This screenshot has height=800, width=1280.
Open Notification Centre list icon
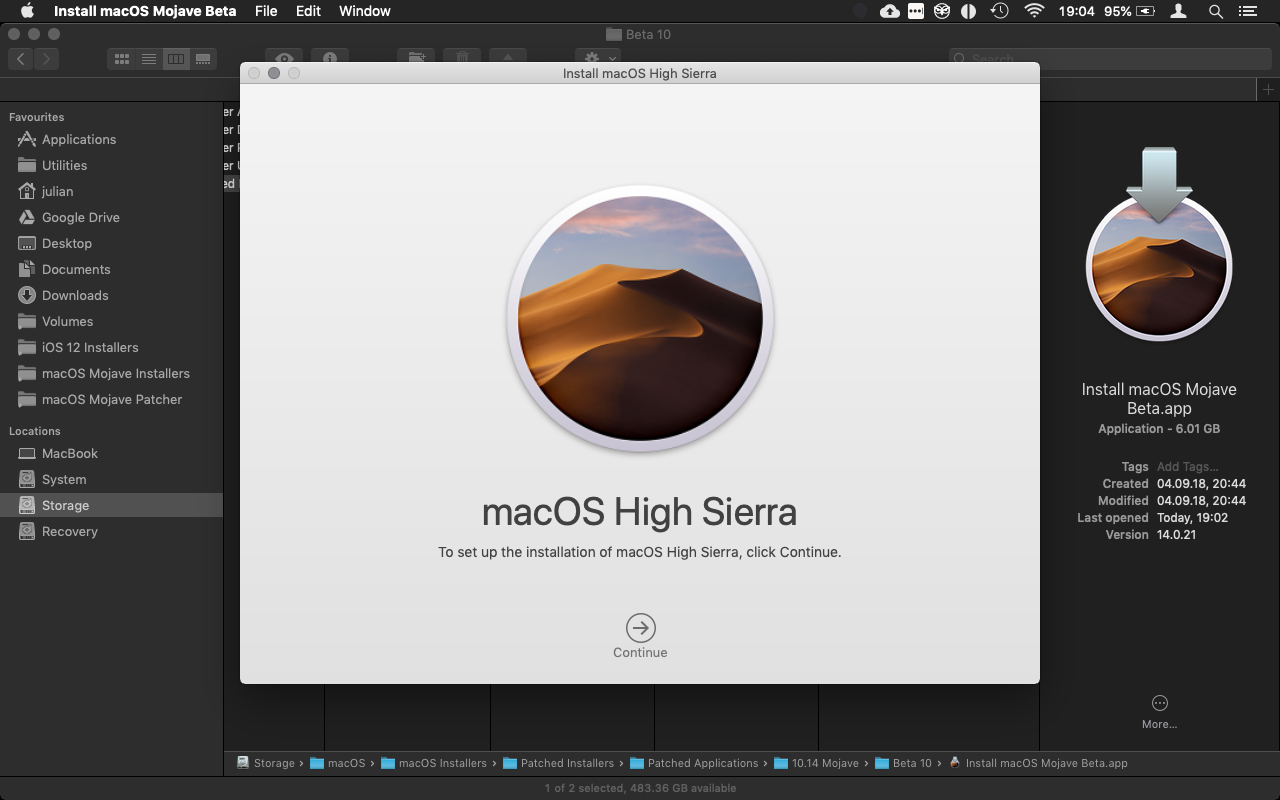point(1247,11)
